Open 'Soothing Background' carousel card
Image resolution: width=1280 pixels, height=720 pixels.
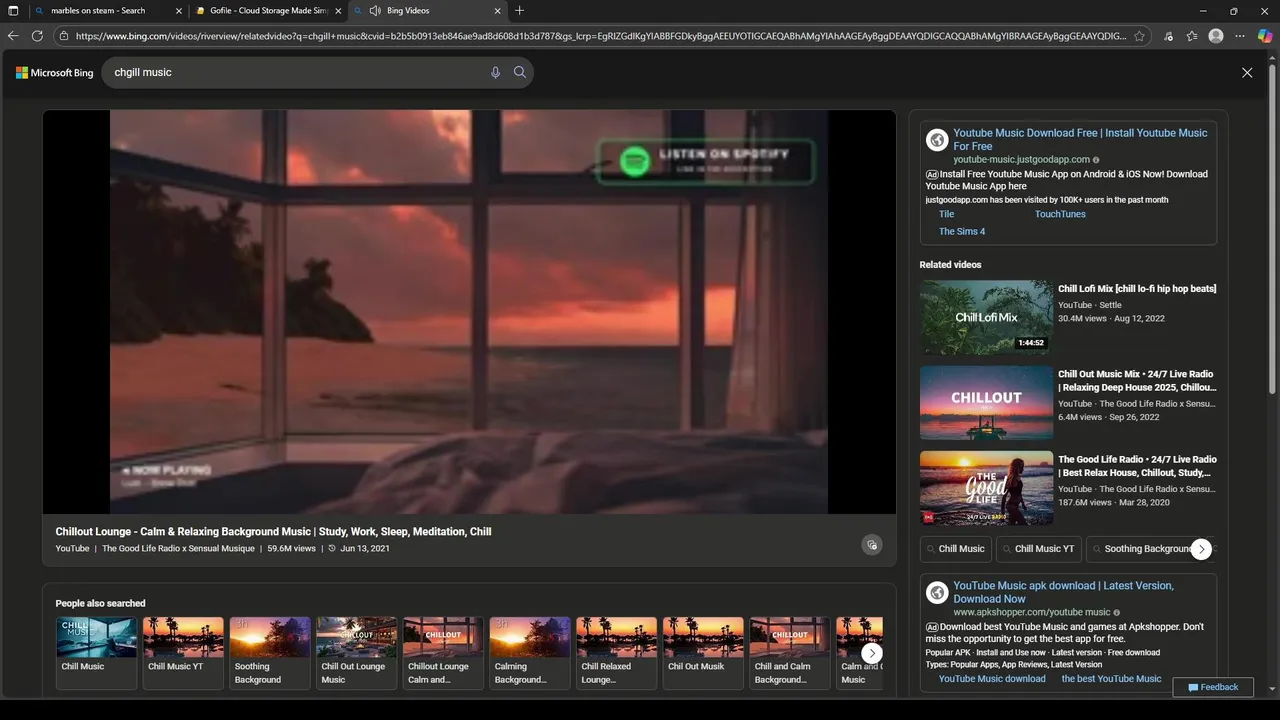coord(270,653)
